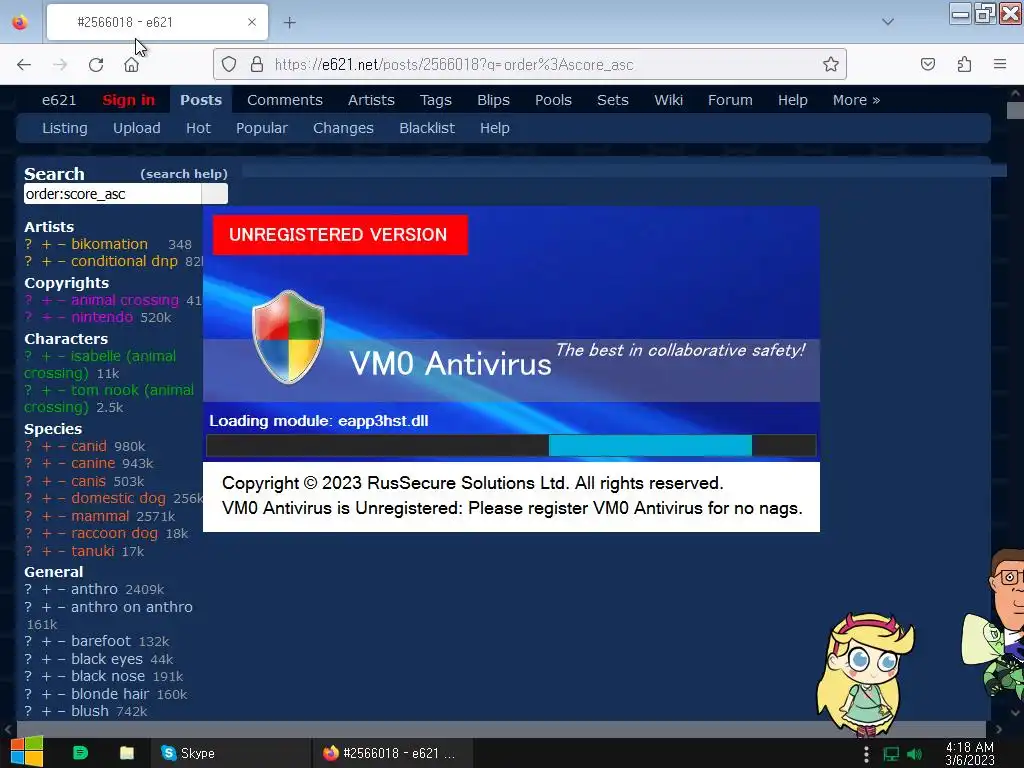Add anthro tag with plus sign
Screen dimensions: 1024x768
(46, 589)
